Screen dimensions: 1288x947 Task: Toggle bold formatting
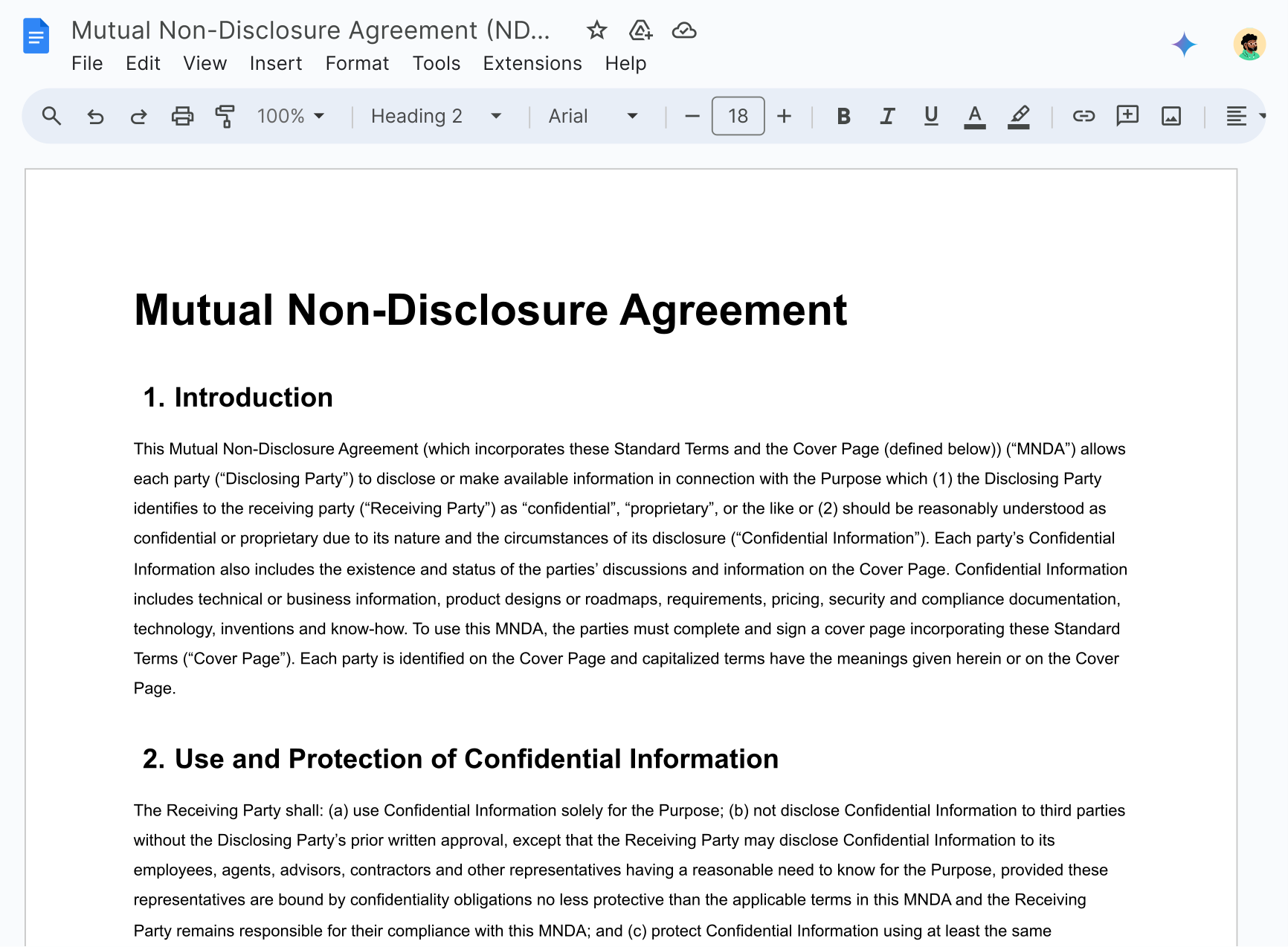point(843,116)
